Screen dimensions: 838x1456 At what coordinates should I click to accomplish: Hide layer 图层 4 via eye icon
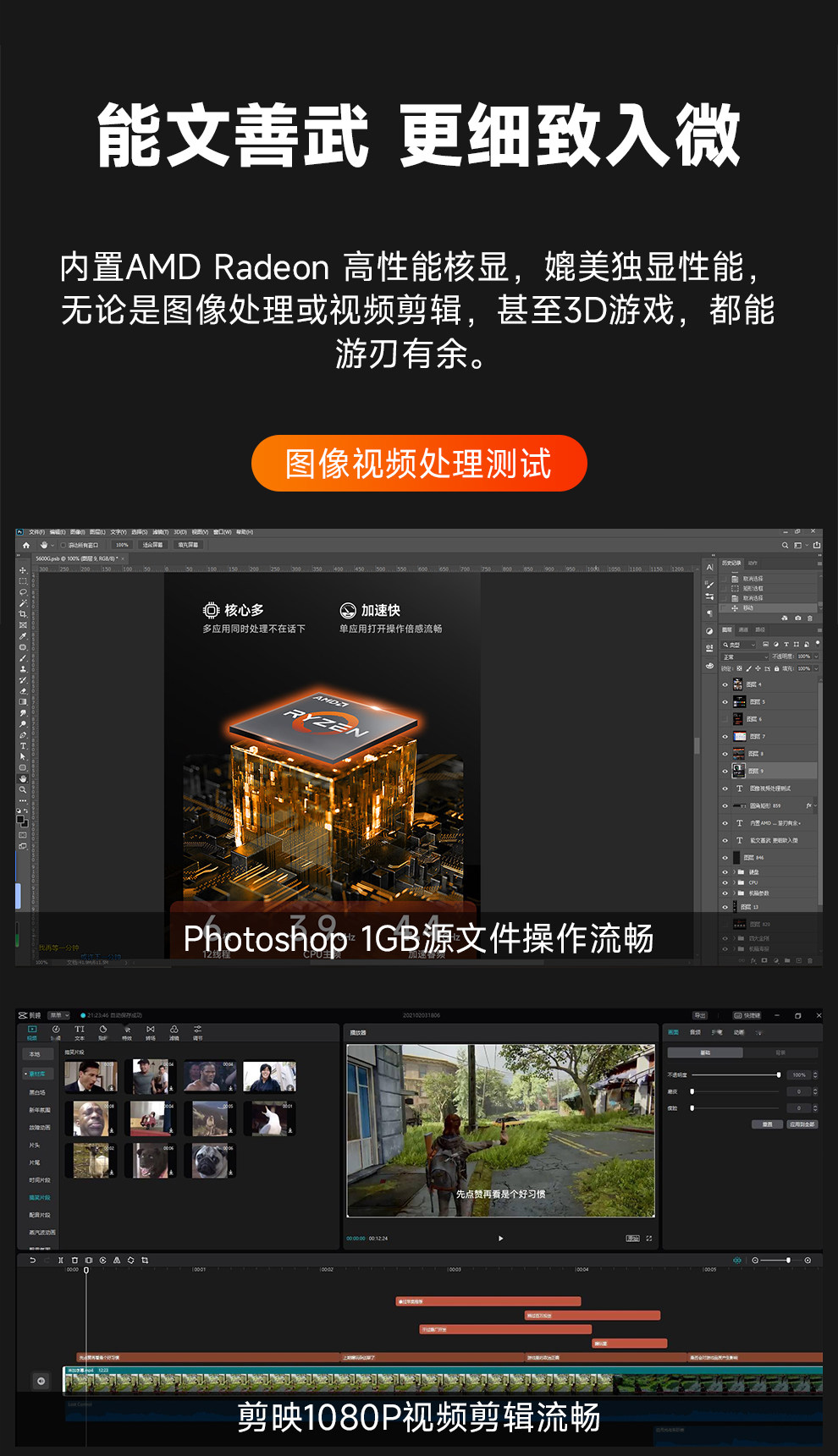click(725, 684)
